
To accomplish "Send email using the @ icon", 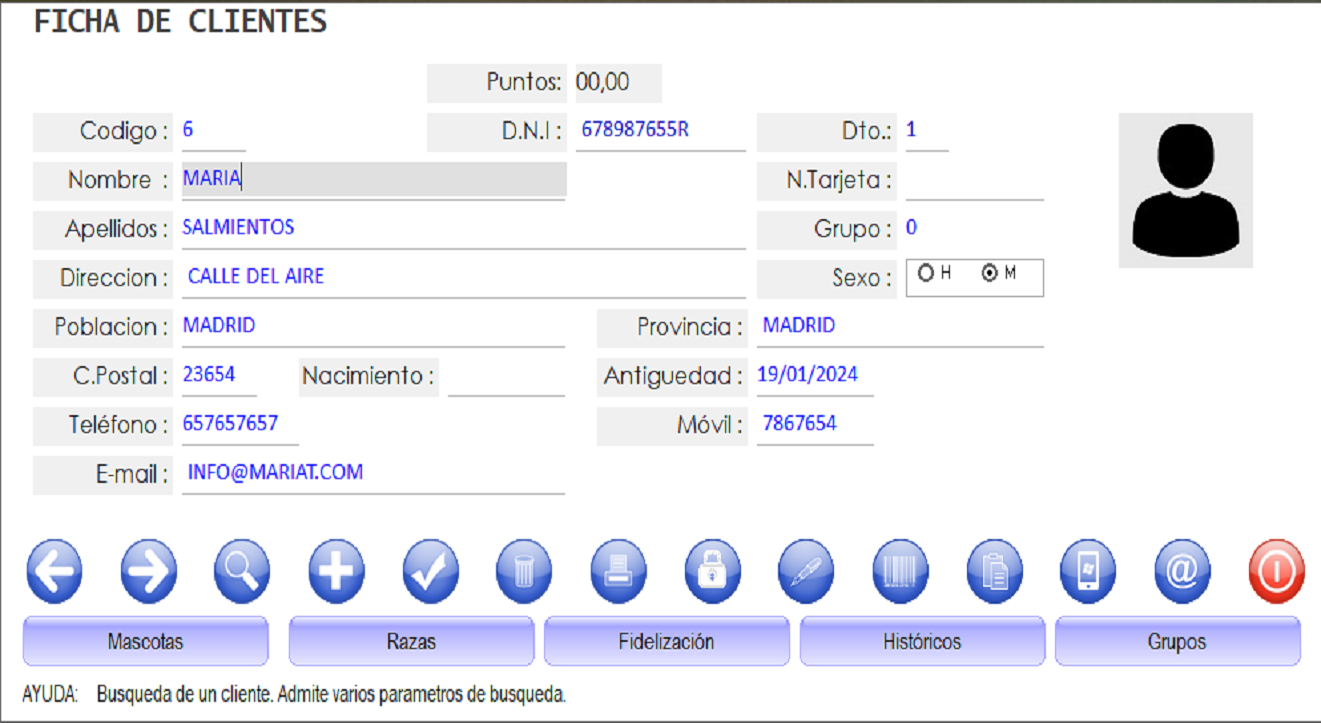I will click(x=1182, y=572).
